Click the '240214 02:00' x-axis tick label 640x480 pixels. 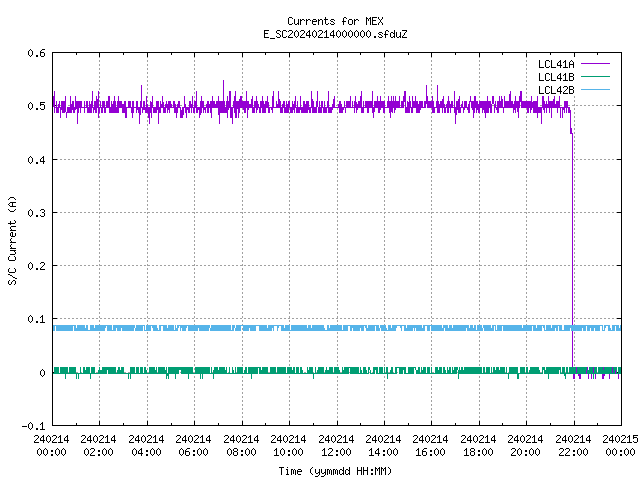pyautogui.click(x=98, y=446)
